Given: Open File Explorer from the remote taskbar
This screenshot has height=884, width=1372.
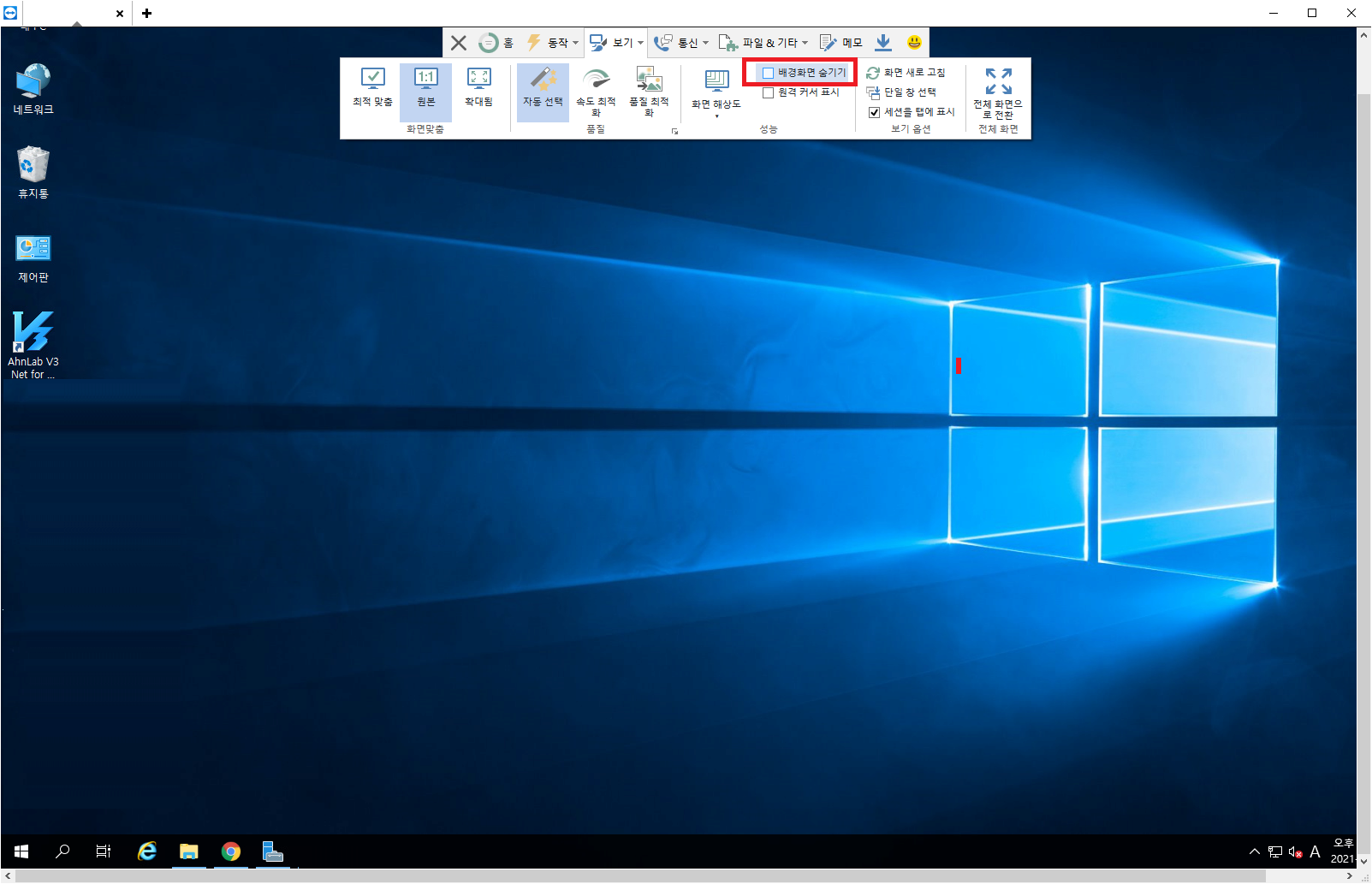Looking at the screenshot, I should click(x=189, y=851).
